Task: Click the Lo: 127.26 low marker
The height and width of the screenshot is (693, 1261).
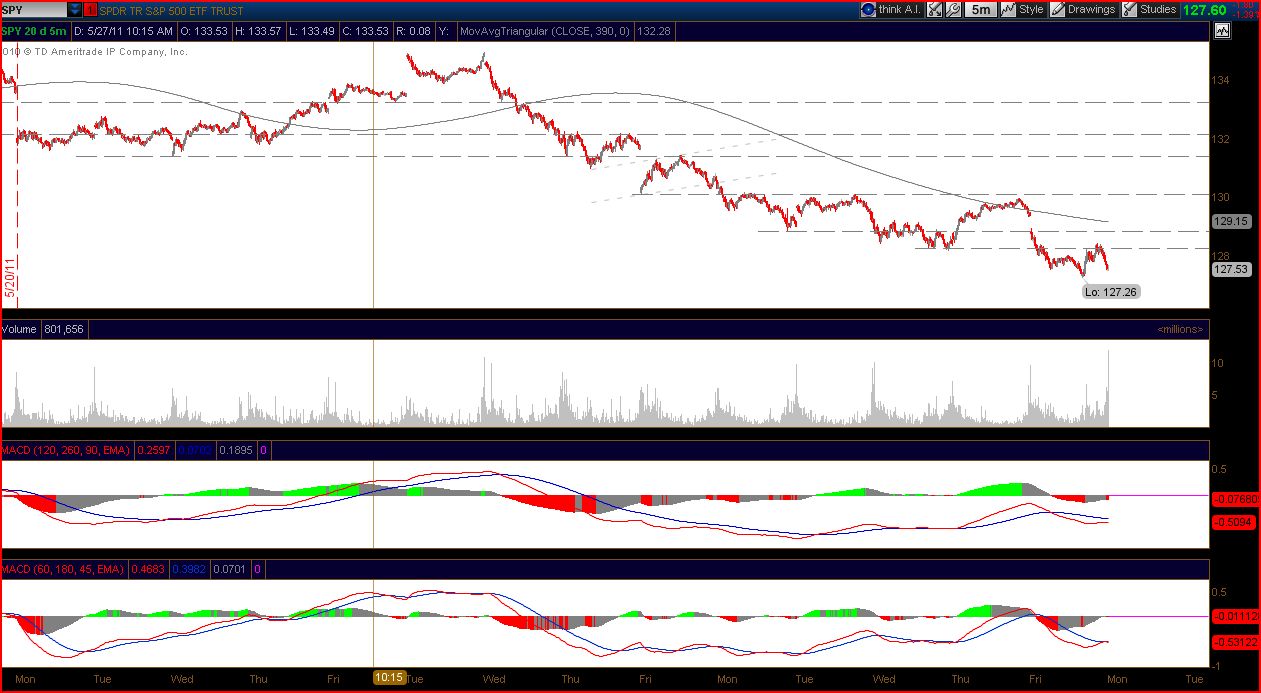Action: tap(1111, 292)
